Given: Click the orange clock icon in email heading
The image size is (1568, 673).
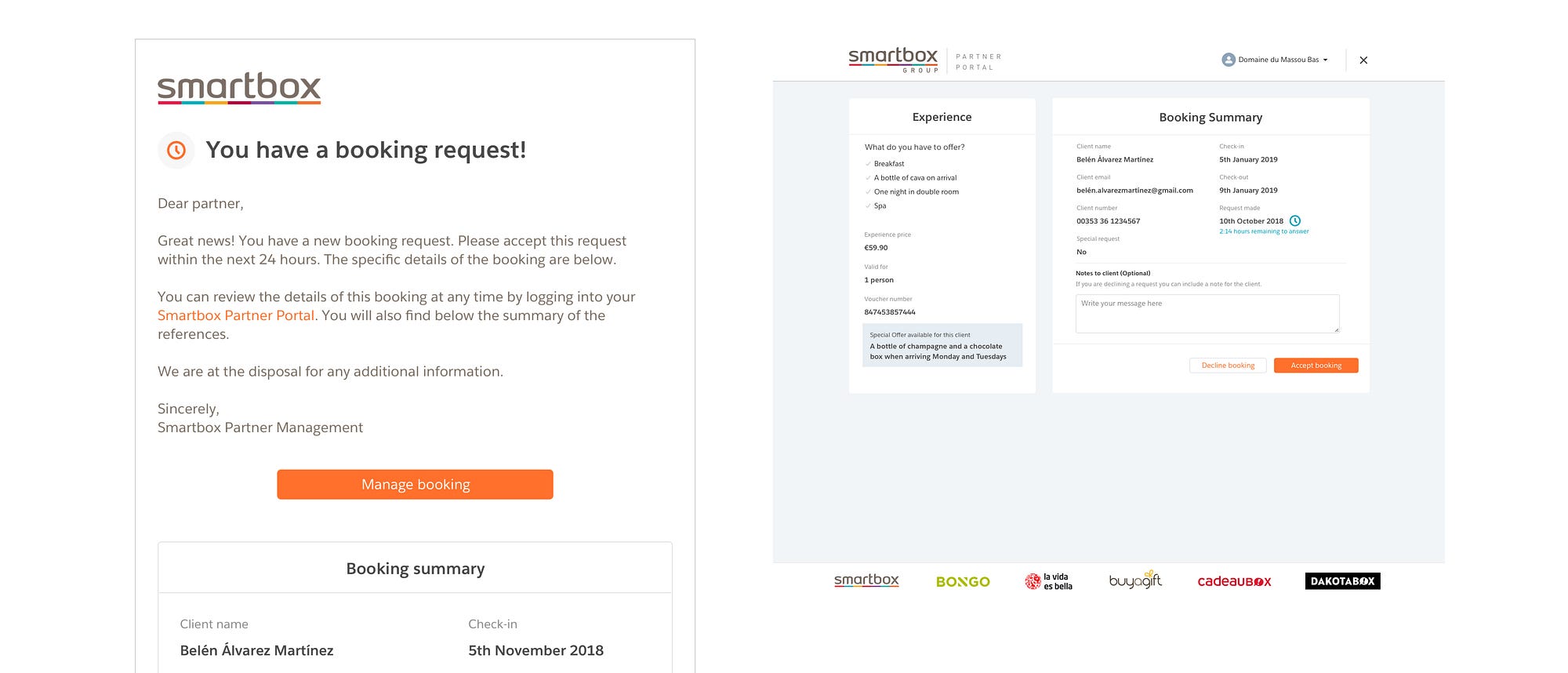Looking at the screenshot, I should [x=176, y=150].
